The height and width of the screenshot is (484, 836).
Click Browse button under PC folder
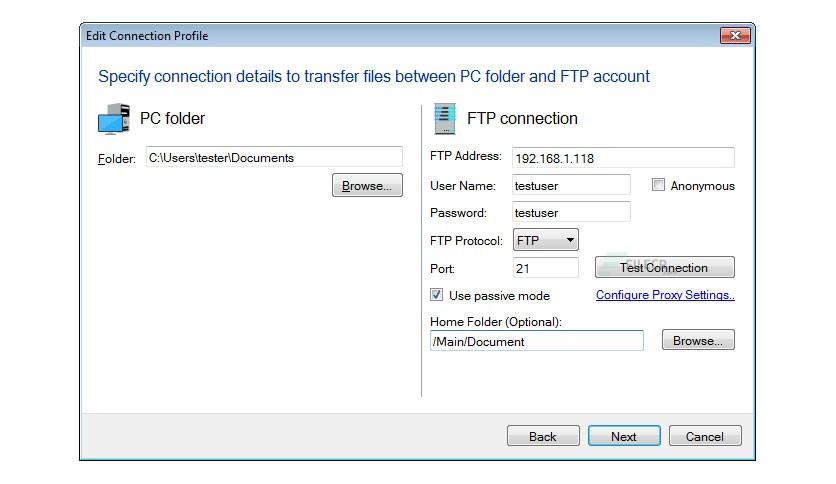(x=367, y=185)
